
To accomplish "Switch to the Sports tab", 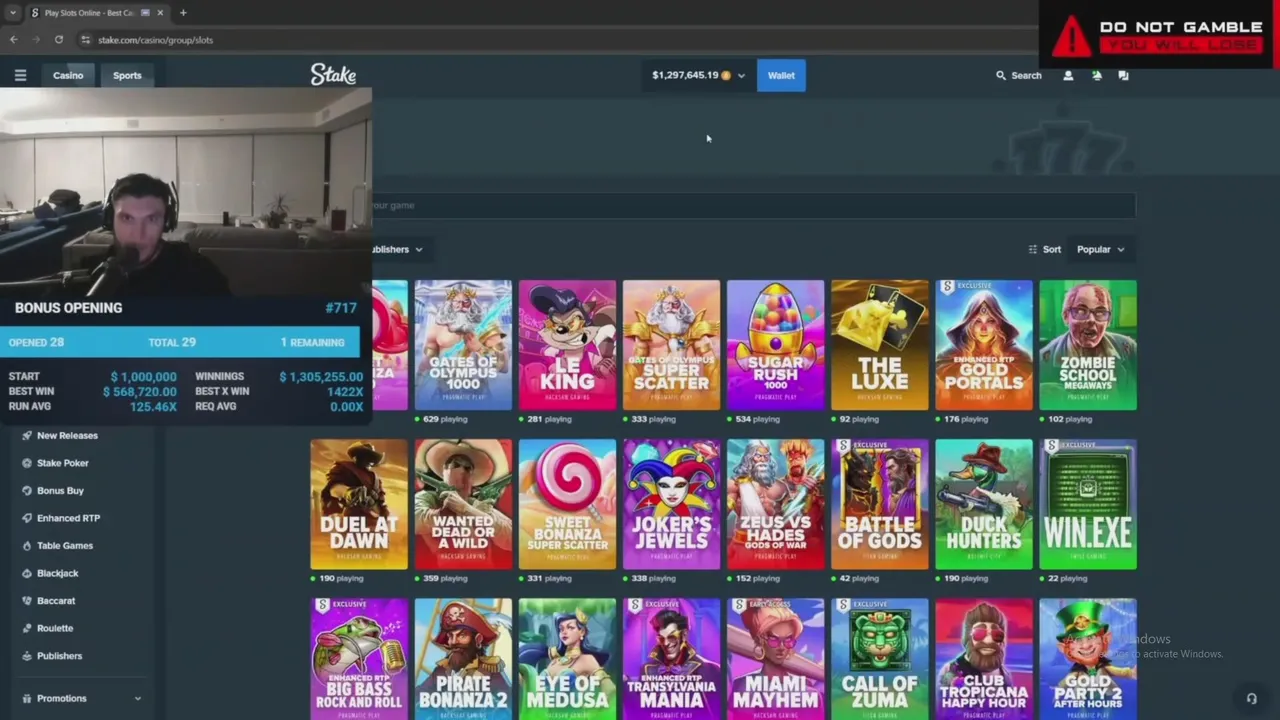I will (x=127, y=75).
